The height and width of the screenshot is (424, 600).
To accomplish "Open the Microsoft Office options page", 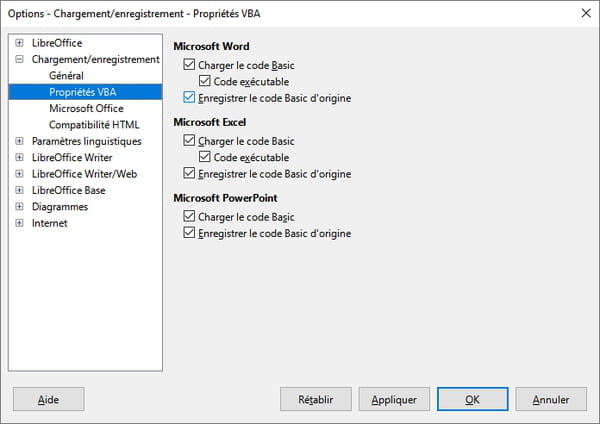I will (x=86, y=109).
